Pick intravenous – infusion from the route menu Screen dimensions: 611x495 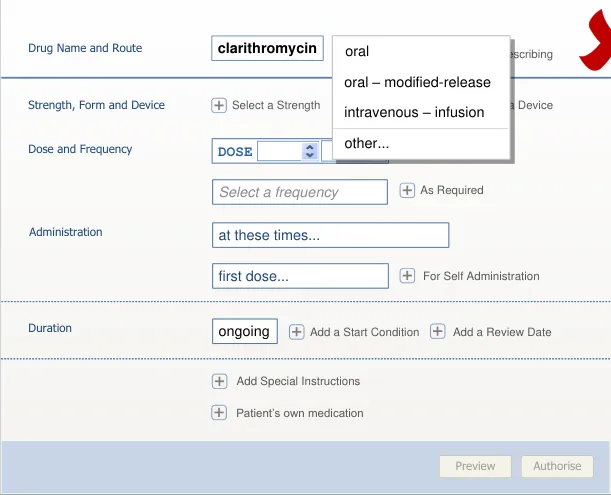pyautogui.click(x=414, y=112)
